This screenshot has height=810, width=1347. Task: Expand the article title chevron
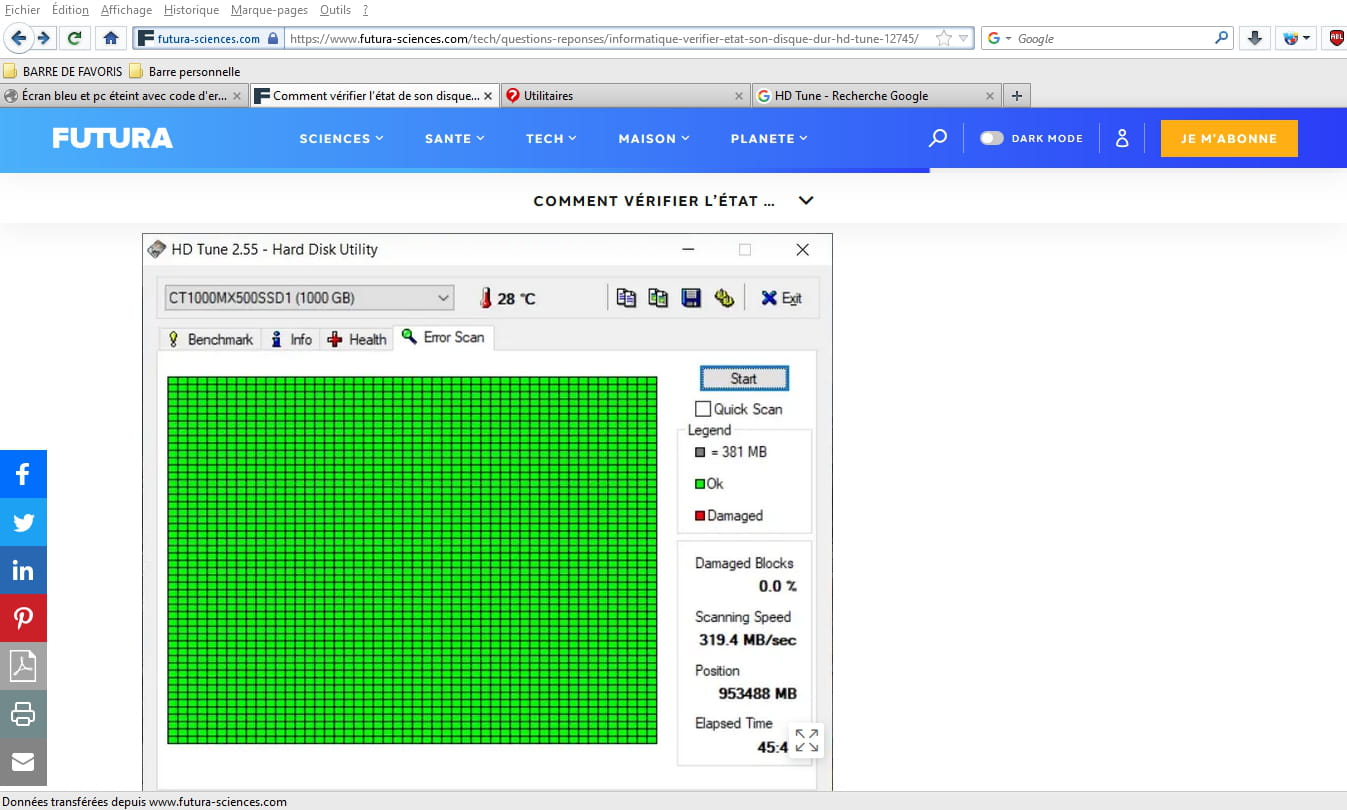(x=806, y=200)
